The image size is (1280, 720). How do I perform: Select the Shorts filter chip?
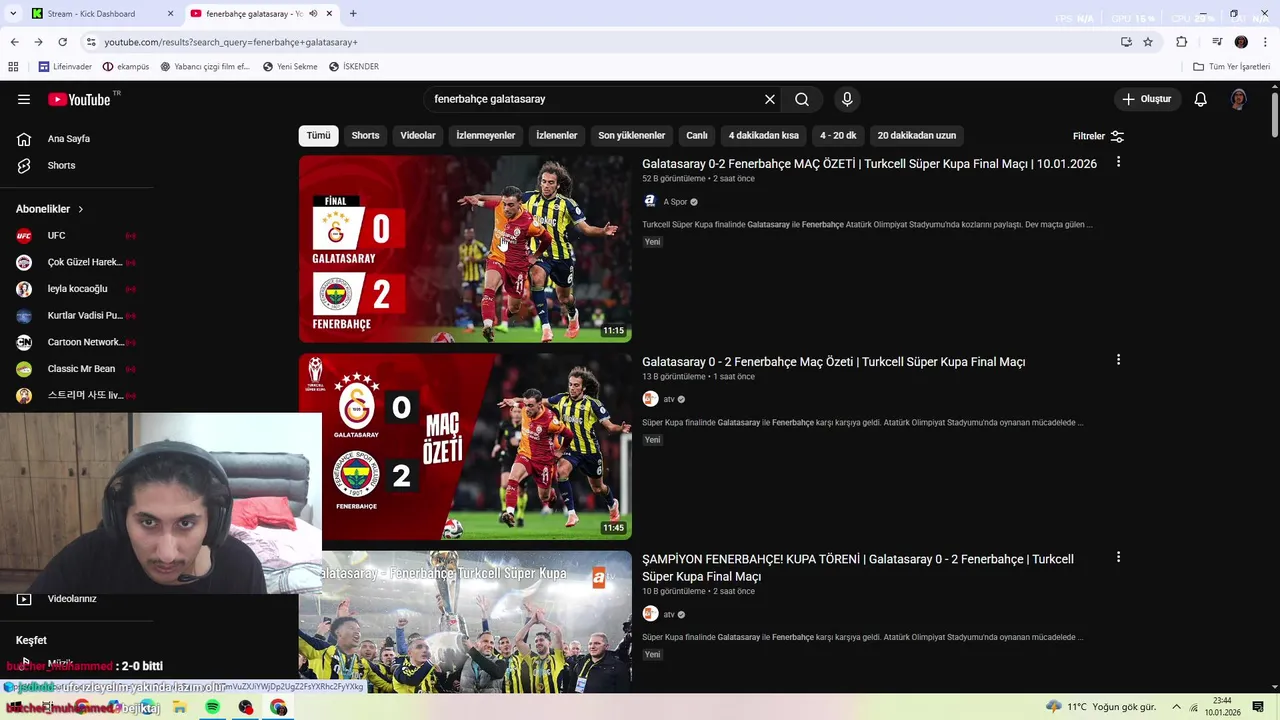[x=365, y=136]
